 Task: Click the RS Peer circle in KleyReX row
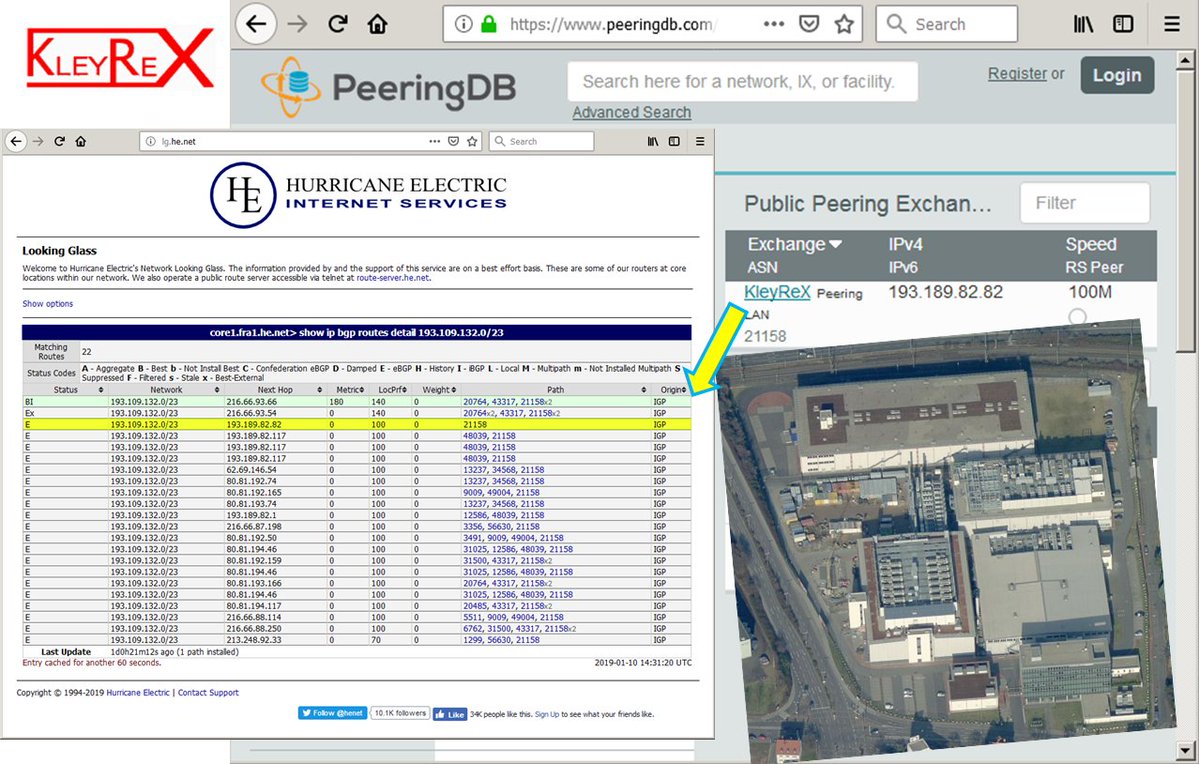[1077, 317]
